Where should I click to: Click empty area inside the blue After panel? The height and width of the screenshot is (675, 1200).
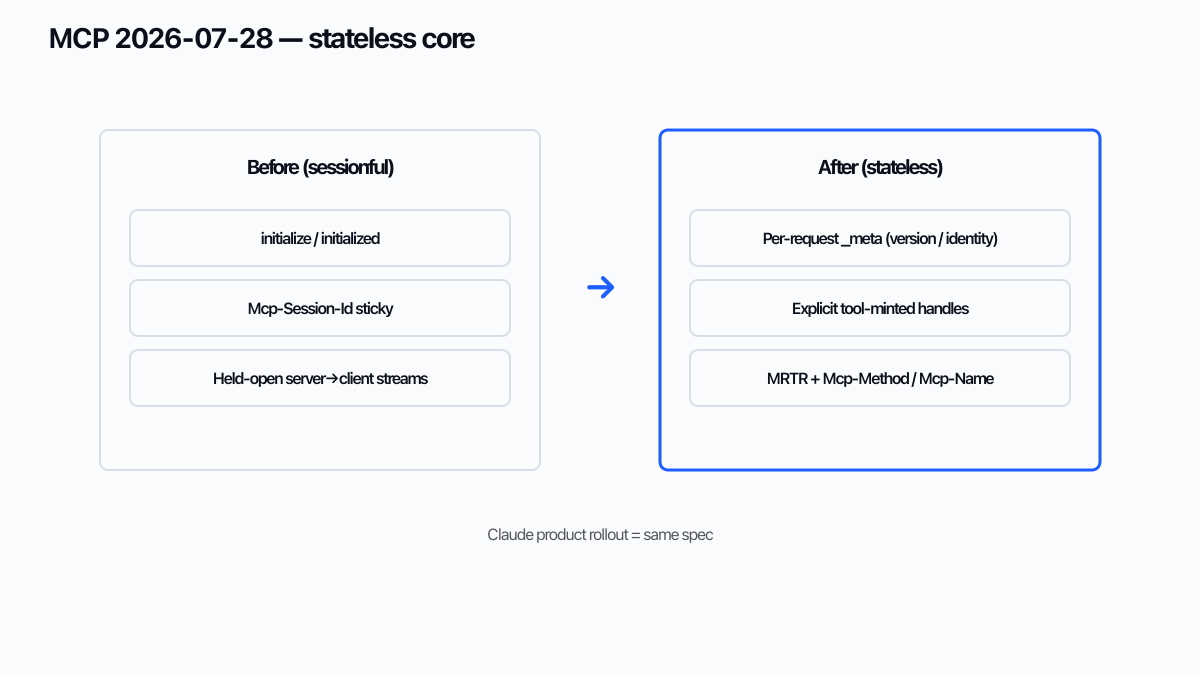tap(880, 437)
